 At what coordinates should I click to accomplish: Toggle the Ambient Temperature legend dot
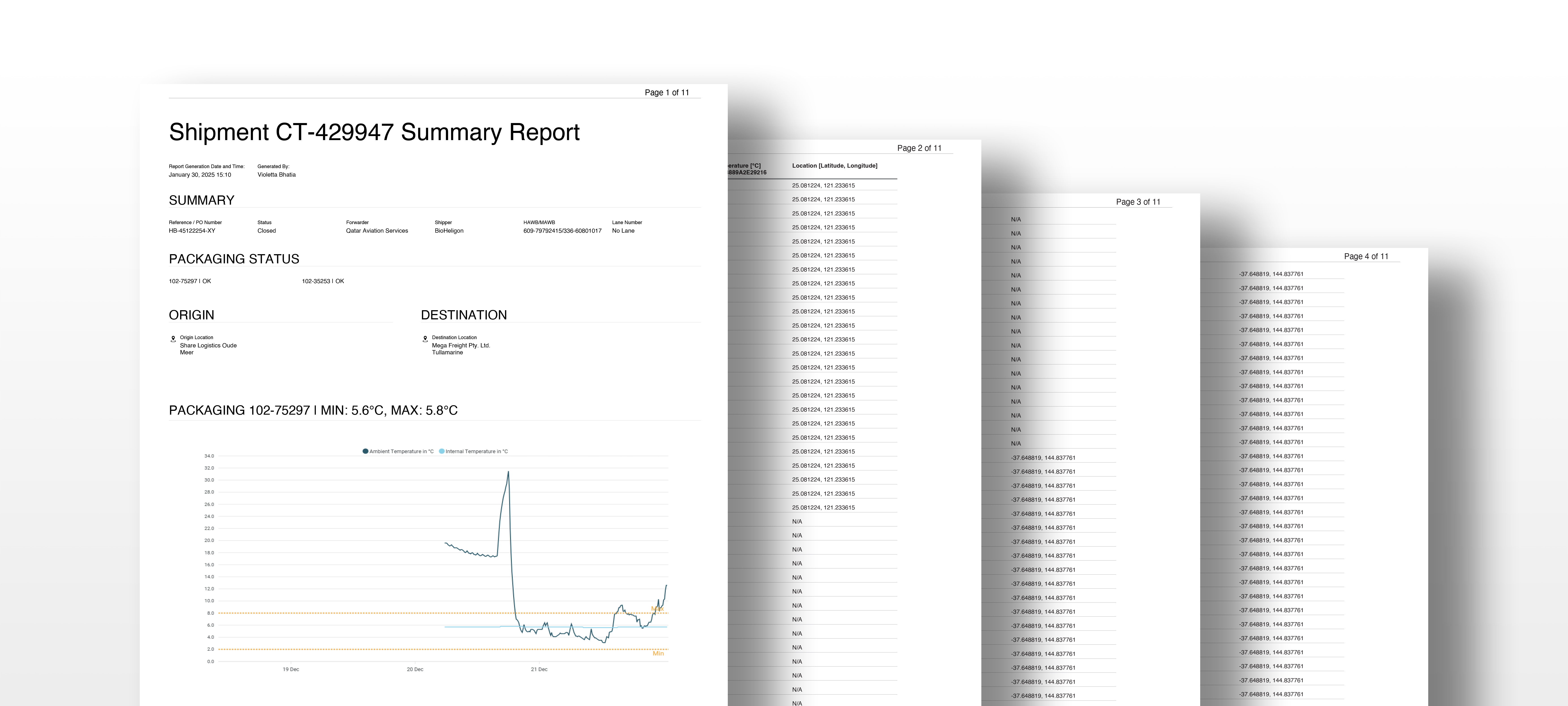point(365,451)
